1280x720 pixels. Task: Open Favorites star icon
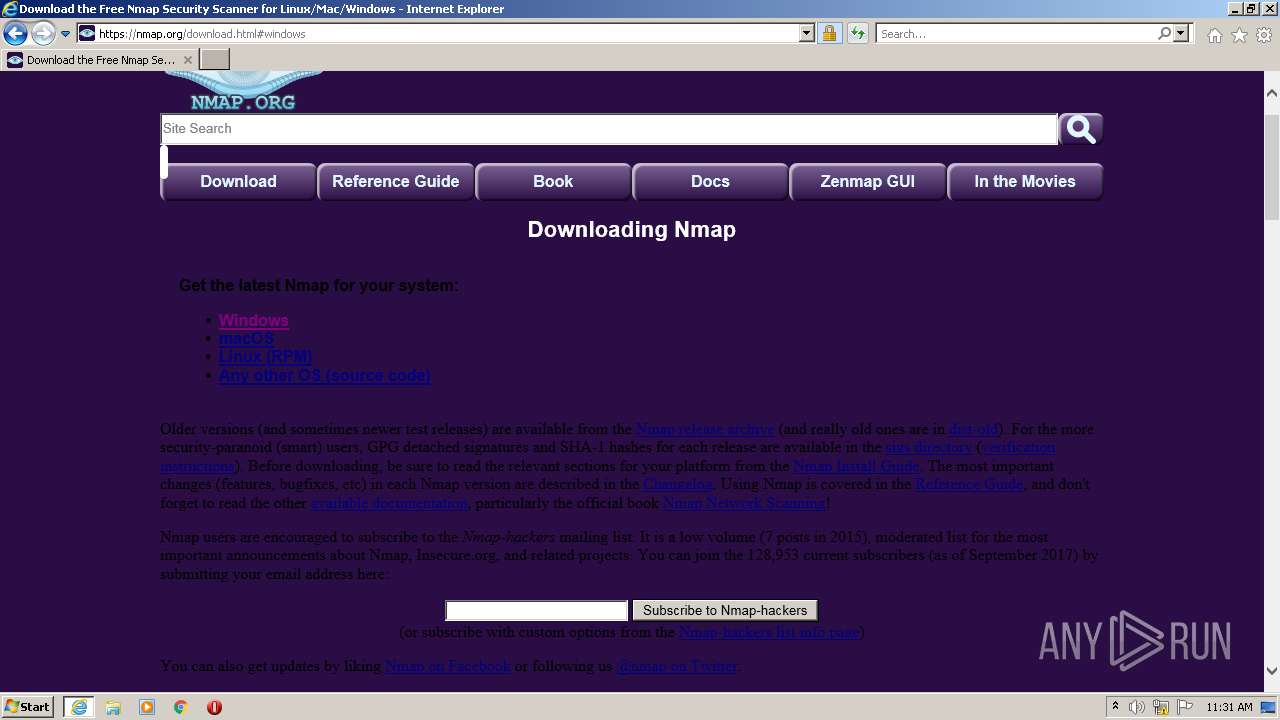point(1239,35)
